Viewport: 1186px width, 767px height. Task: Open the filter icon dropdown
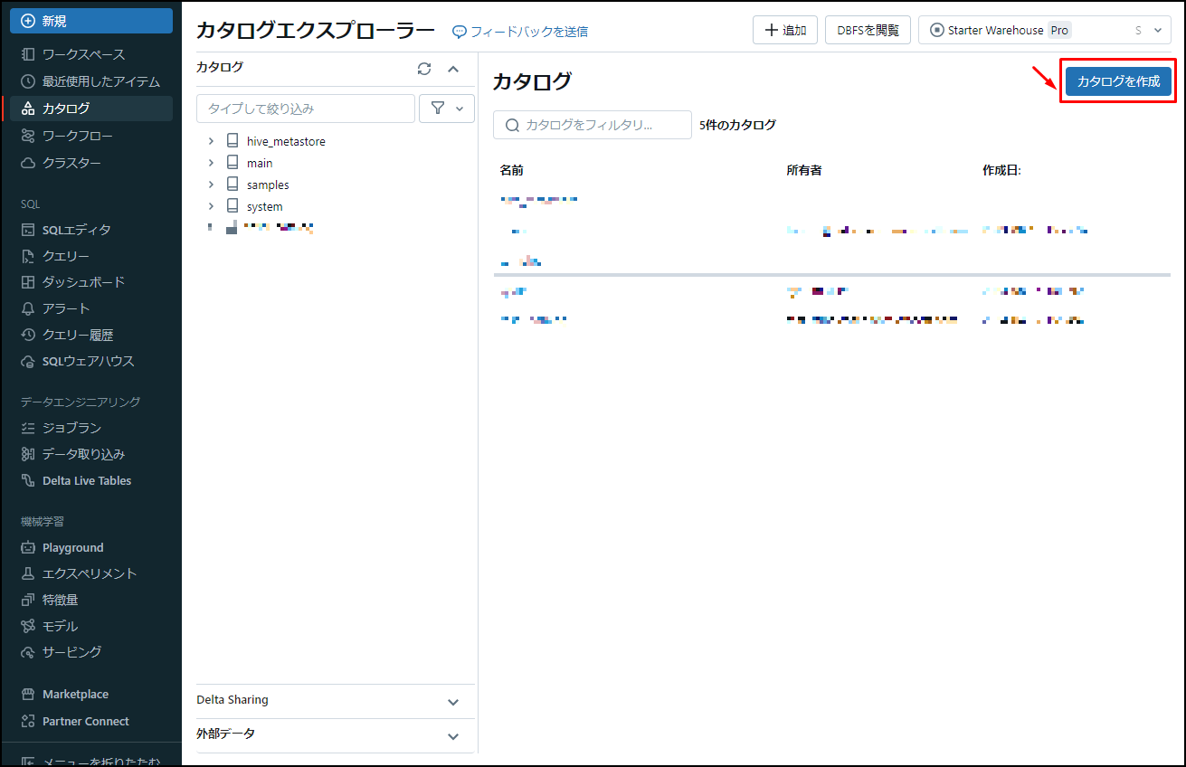coord(447,108)
